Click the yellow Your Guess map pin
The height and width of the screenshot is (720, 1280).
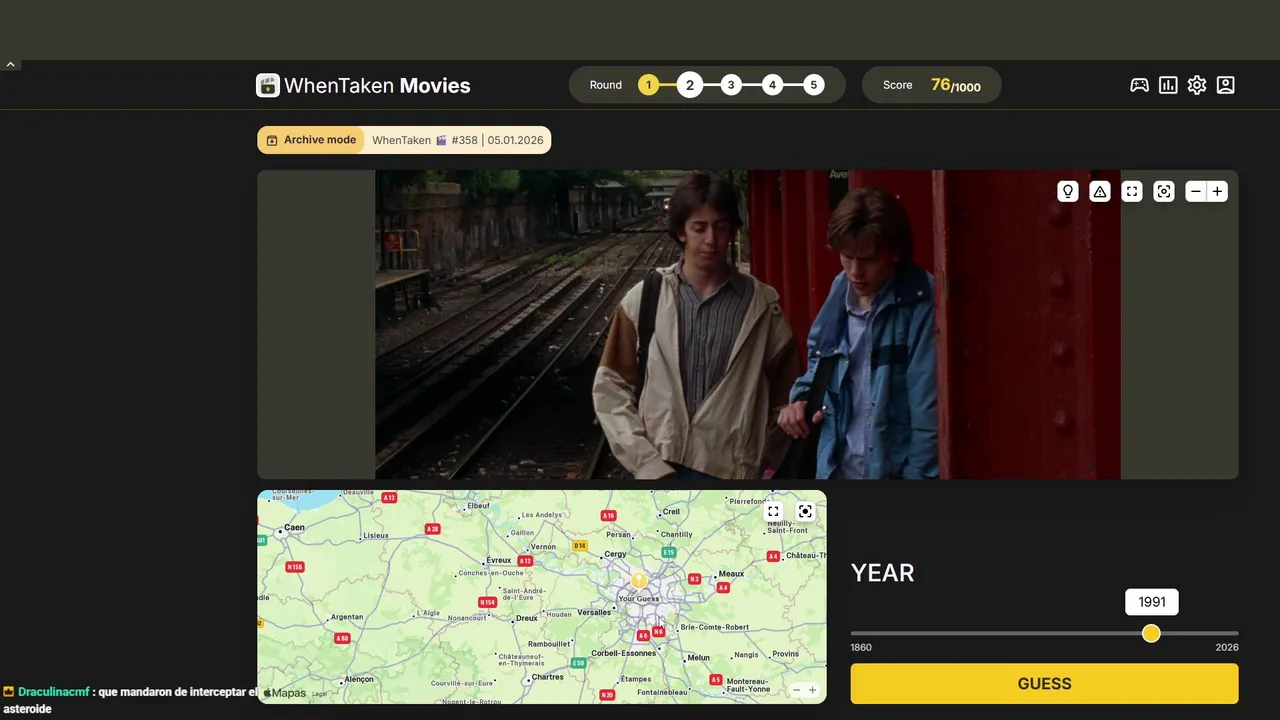tap(639, 580)
